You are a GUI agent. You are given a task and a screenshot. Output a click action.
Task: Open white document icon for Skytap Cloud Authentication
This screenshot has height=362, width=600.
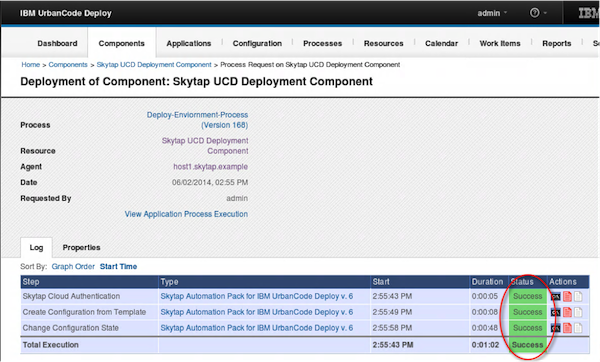578,296
